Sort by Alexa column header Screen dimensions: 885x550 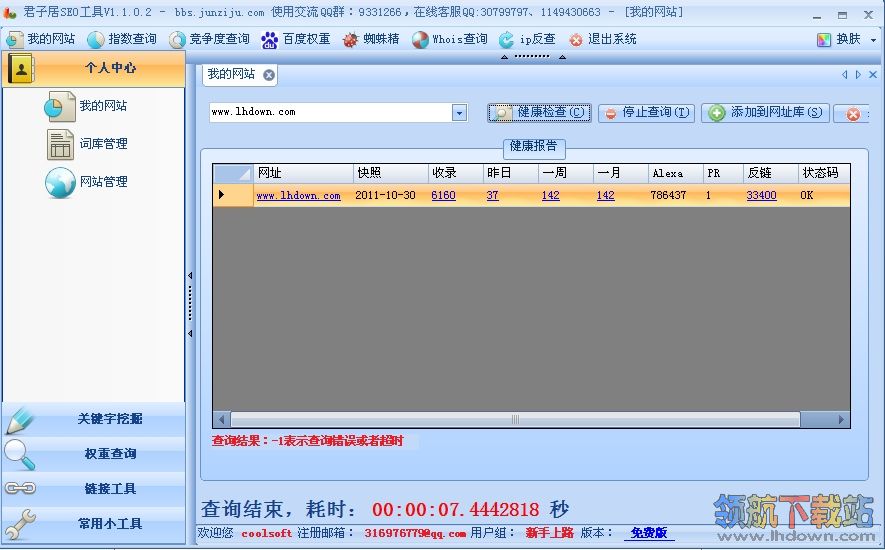676,173
